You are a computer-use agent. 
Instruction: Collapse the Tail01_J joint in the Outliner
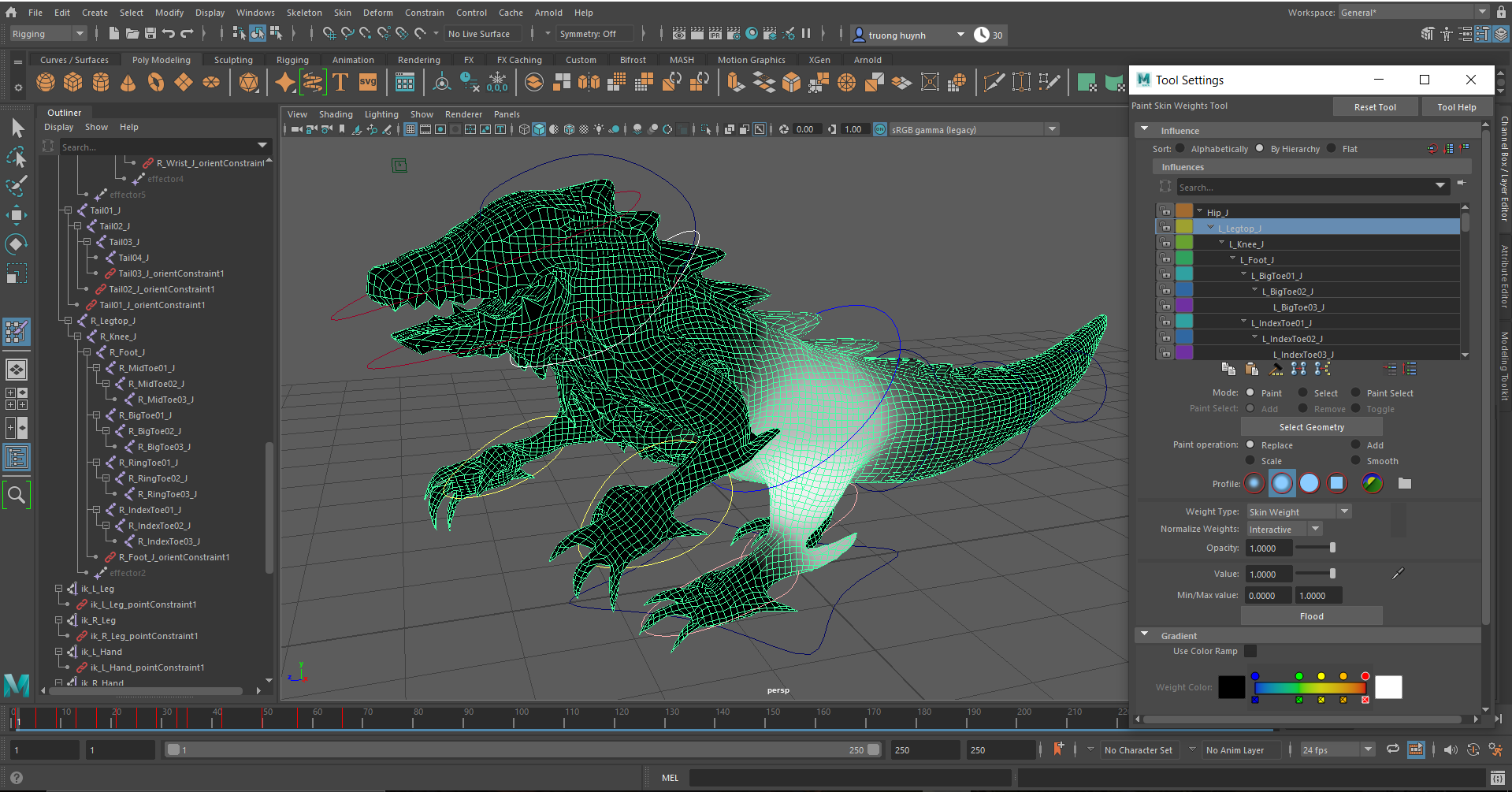pos(69,210)
